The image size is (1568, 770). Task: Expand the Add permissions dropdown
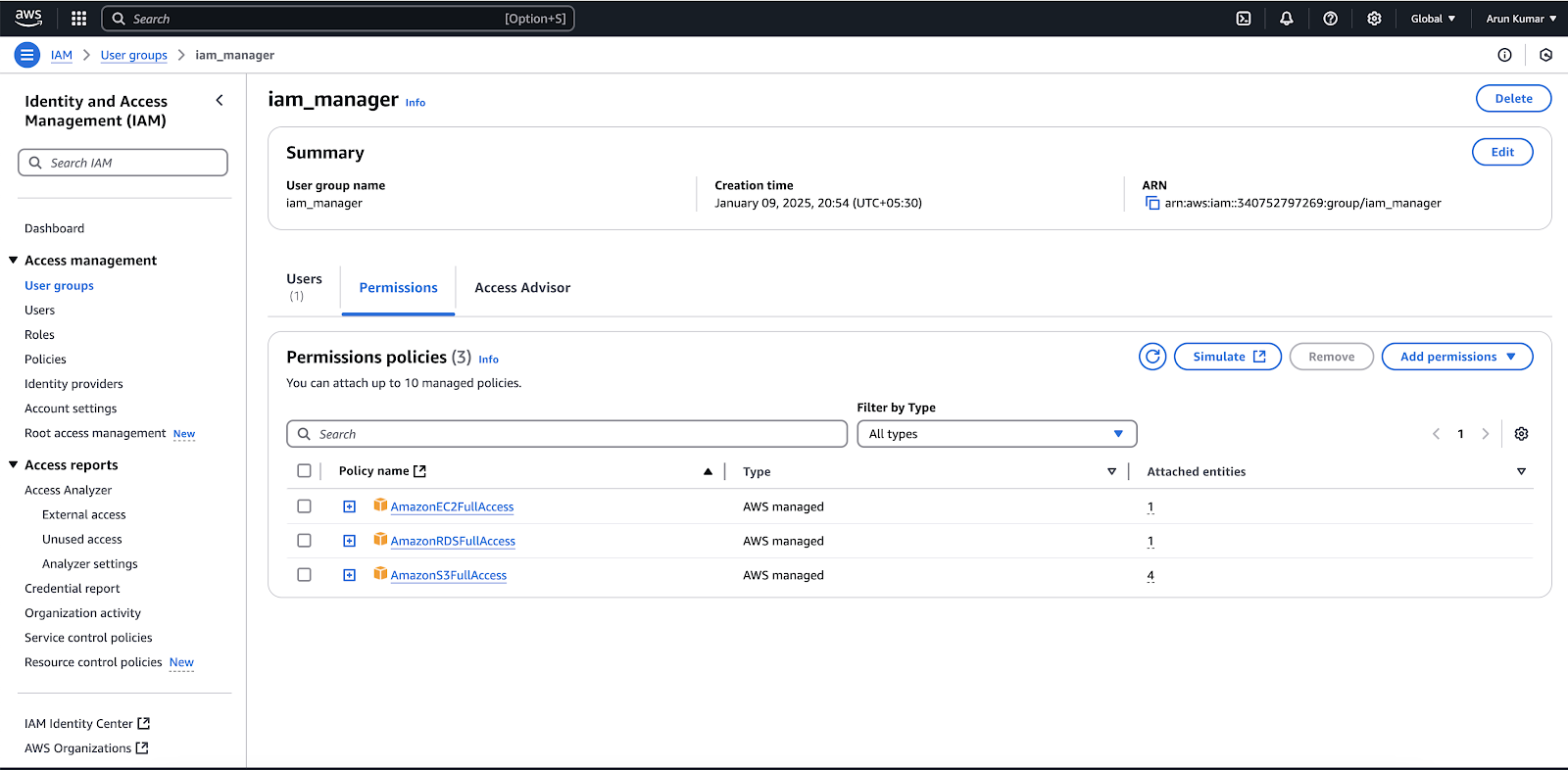pos(1456,357)
